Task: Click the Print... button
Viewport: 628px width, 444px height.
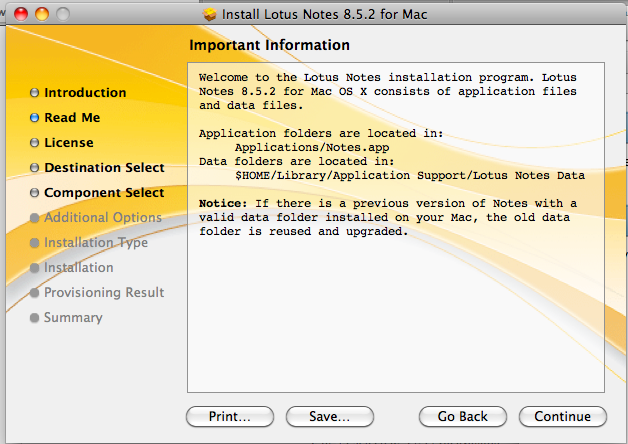Action: [x=230, y=416]
